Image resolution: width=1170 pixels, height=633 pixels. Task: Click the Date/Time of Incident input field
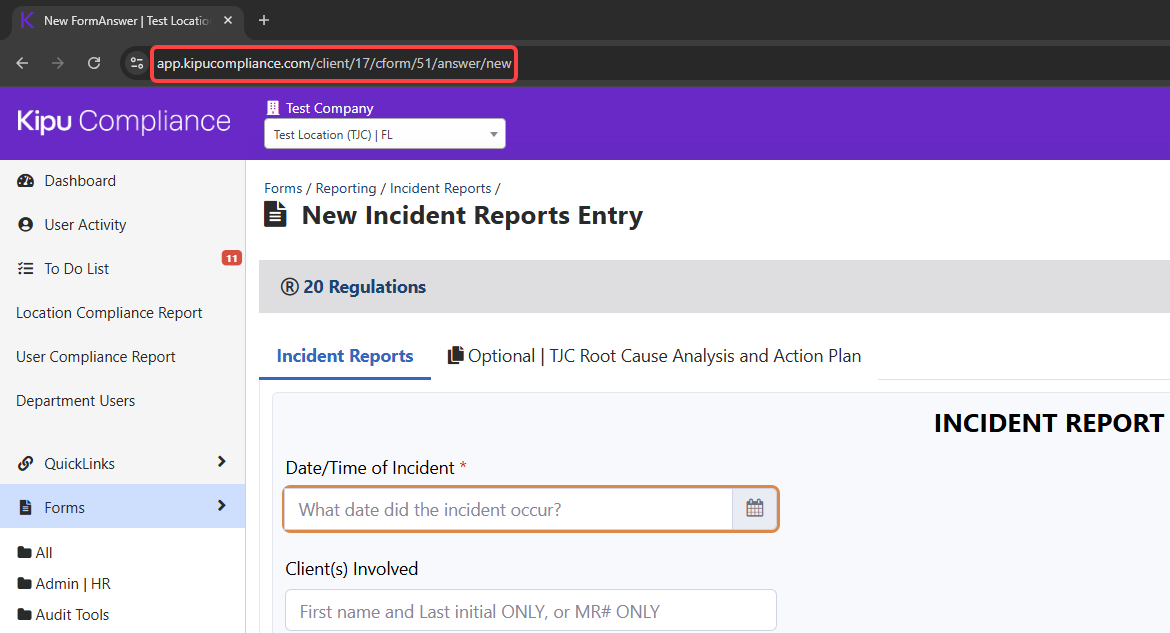coord(508,509)
